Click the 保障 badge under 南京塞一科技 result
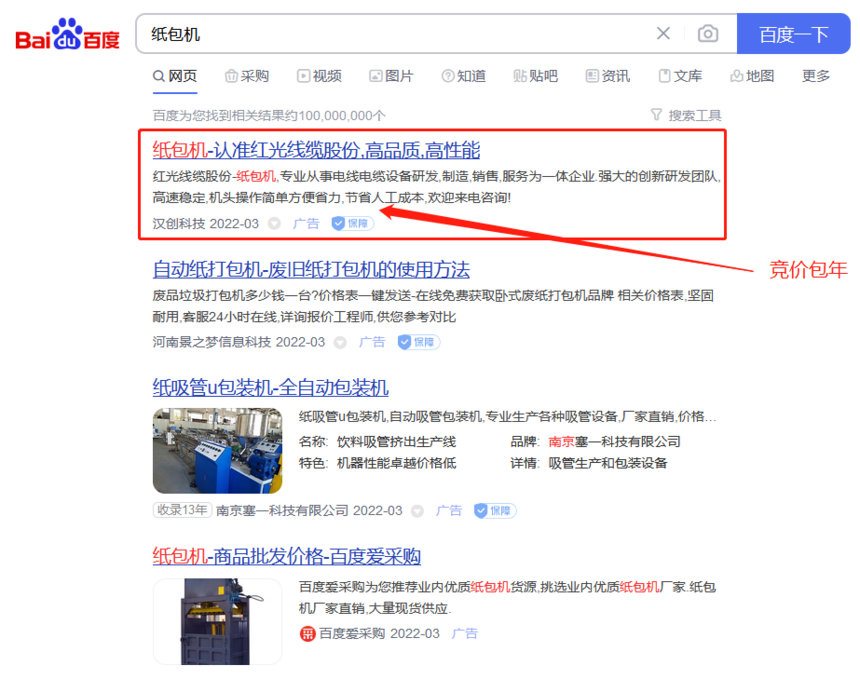The width and height of the screenshot is (860, 679). 495,511
